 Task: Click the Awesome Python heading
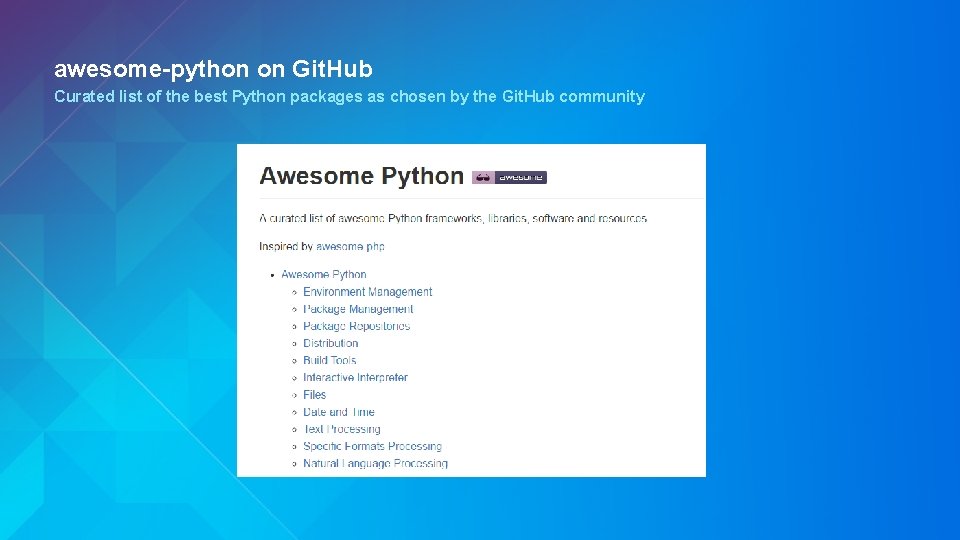361,176
